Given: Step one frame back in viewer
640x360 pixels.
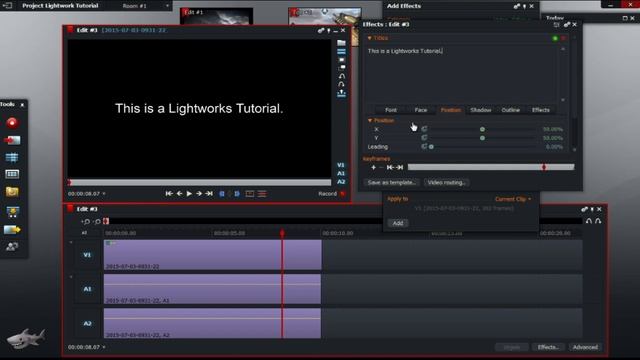Looking at the screenshot, I should pos(179,193).
